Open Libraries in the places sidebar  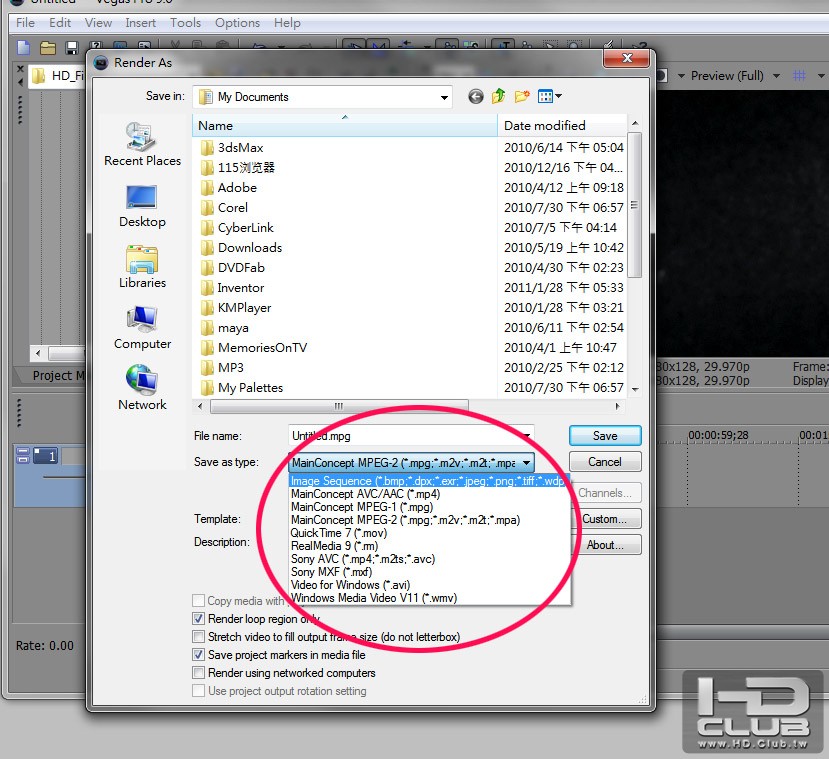tap(142, 267)
